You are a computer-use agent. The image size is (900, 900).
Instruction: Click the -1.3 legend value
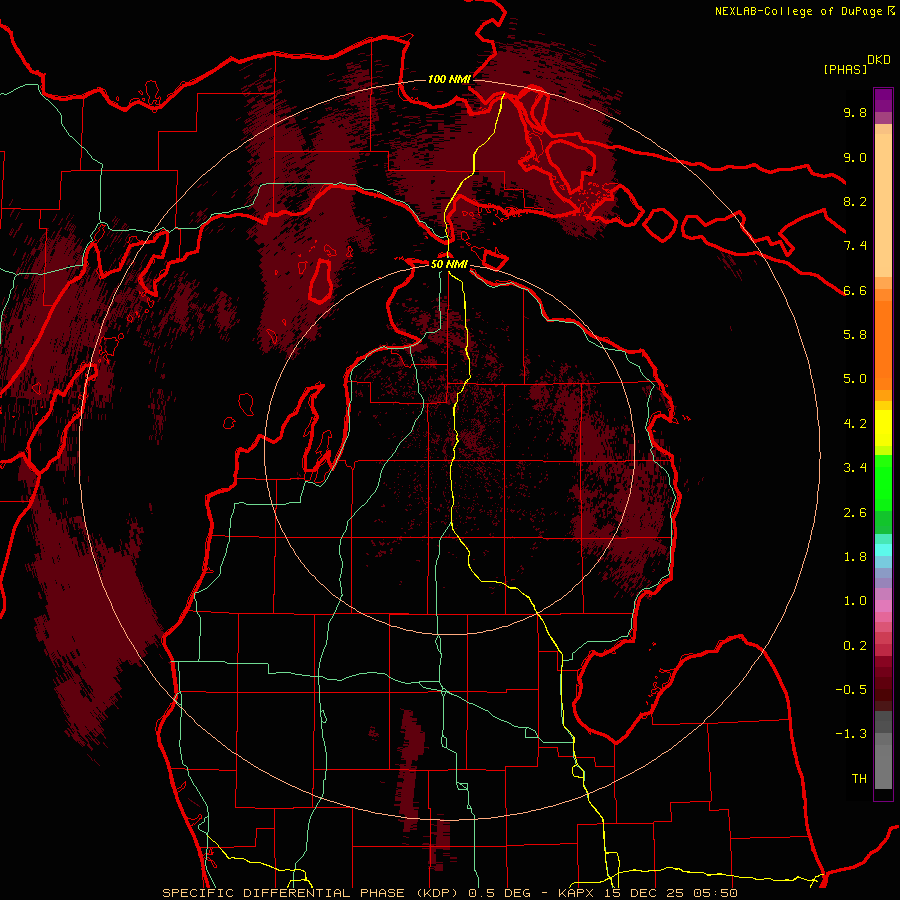point(851,734)
